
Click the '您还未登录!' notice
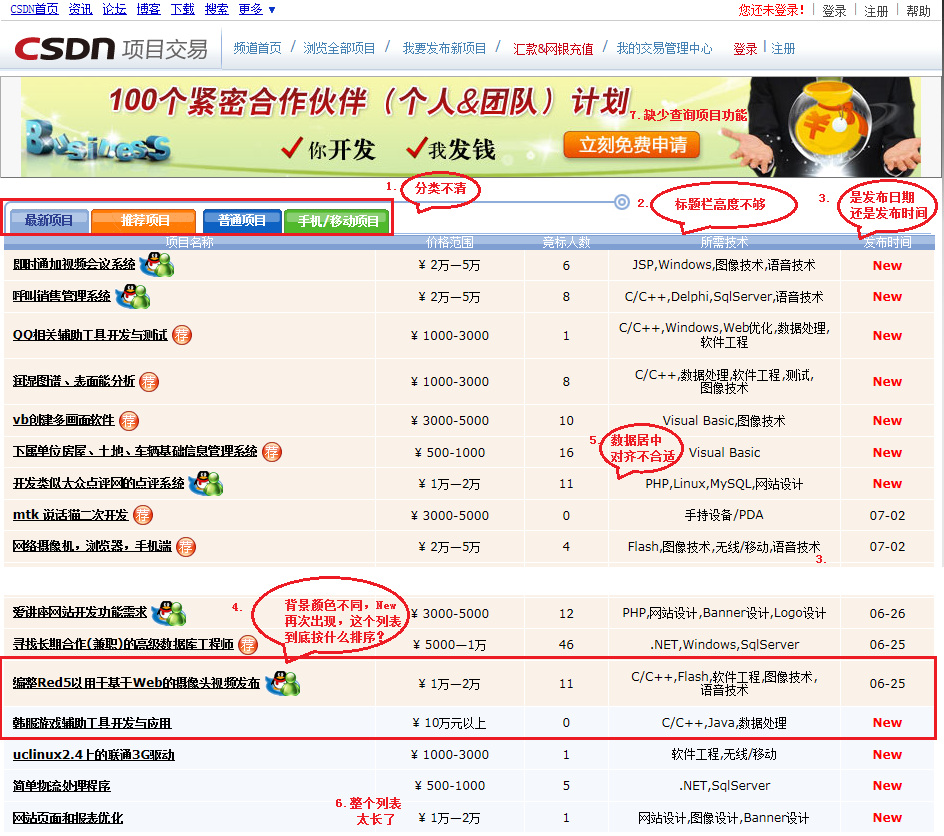pos(771,10)
